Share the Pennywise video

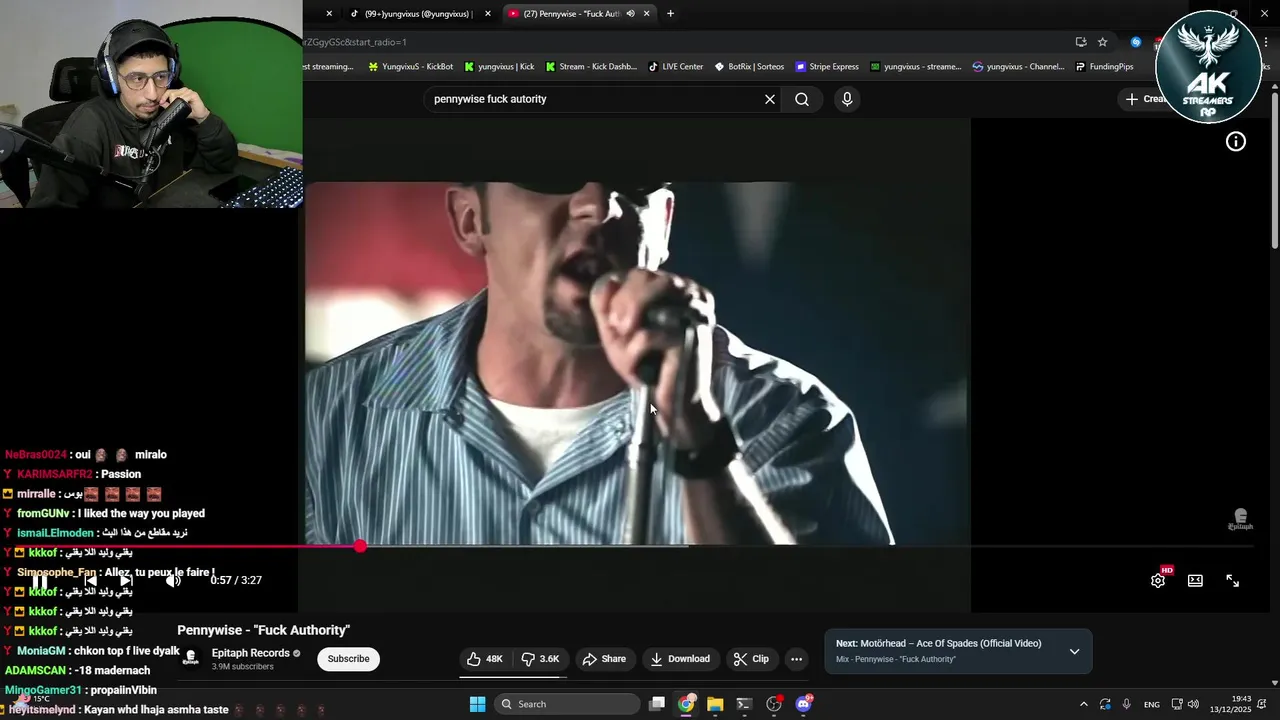pos(604,659)
